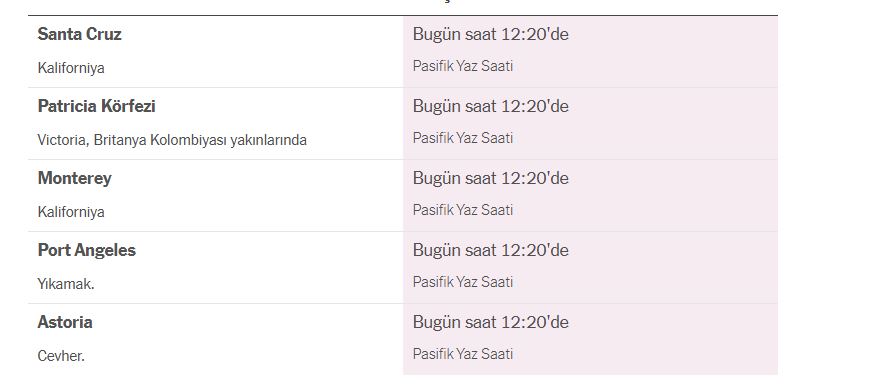The image size is (873, 388).
Task: Click Victoria, Britanya Kolombiyası yakınlarında text
Action: pyautogui.click(x=172, y=140)
